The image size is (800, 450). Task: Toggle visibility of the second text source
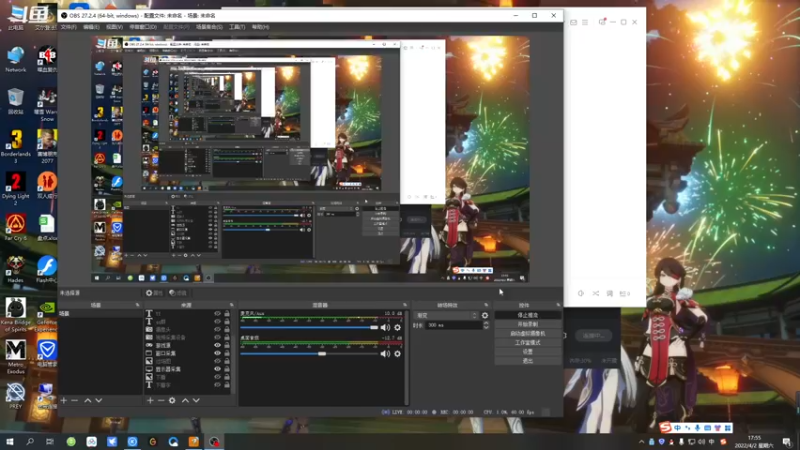pyautogui.click(x=217, y=321)
